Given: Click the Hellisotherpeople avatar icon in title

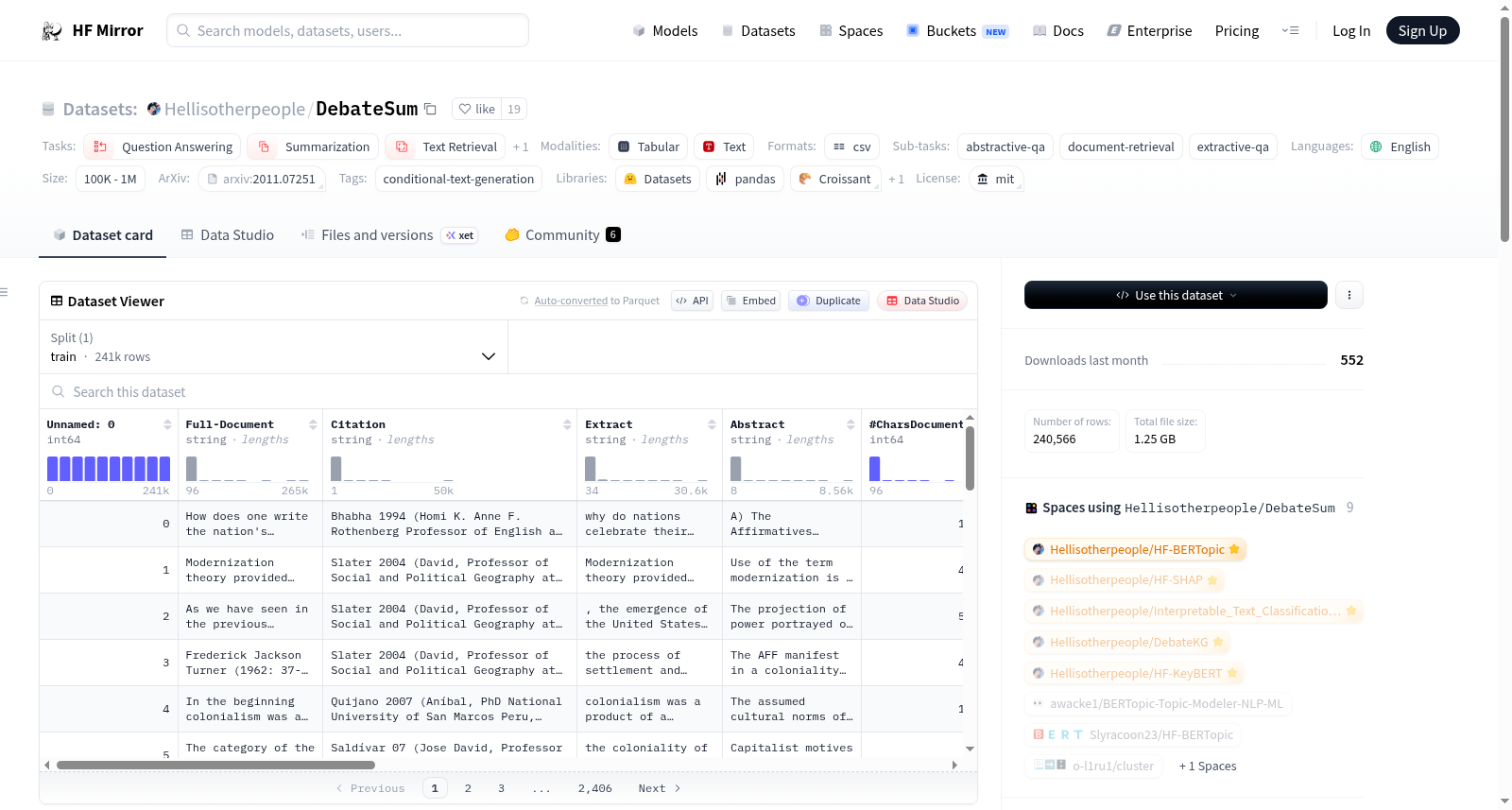Looking at the screenshot, I should point(154,109).
